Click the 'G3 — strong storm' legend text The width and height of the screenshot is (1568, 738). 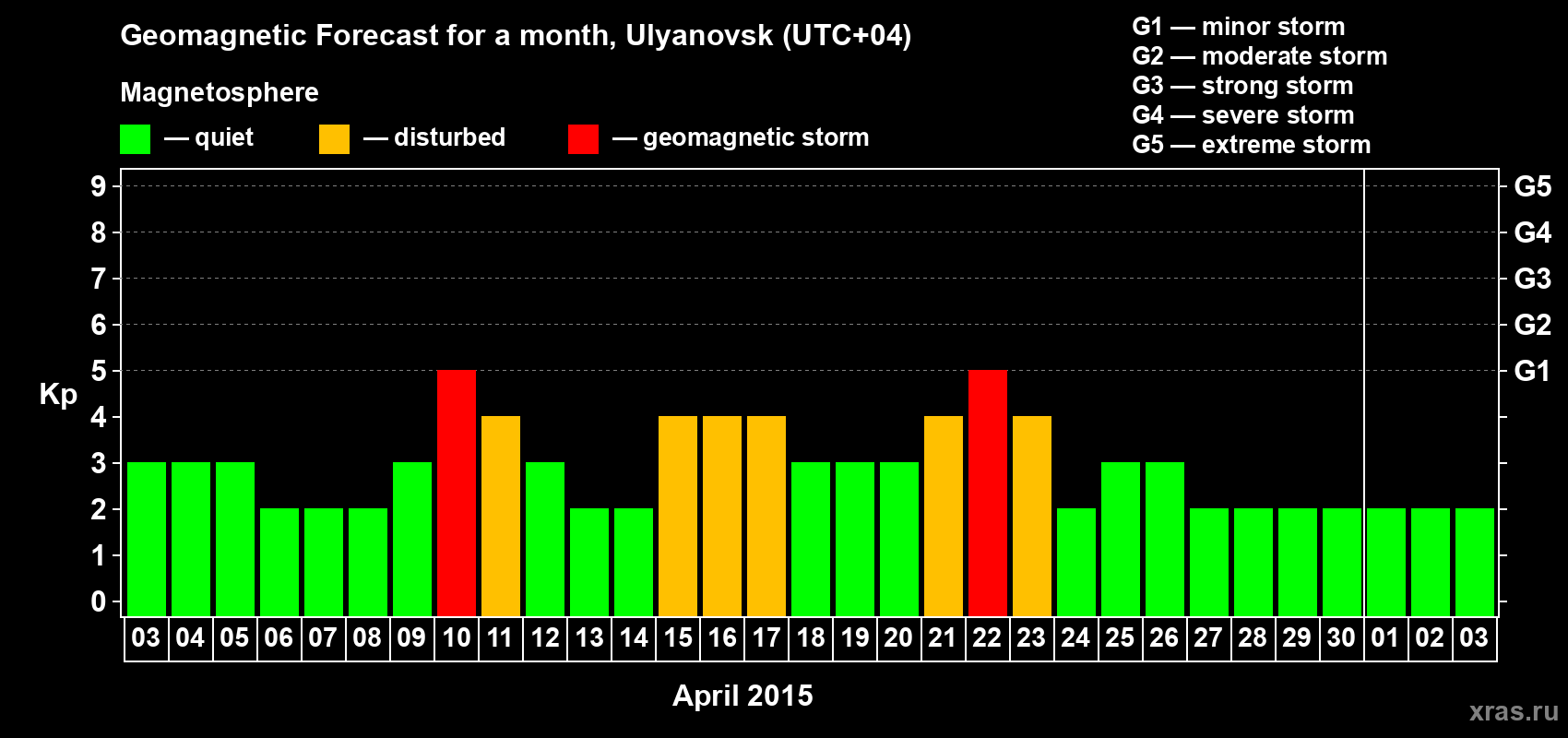(1242, 86)
